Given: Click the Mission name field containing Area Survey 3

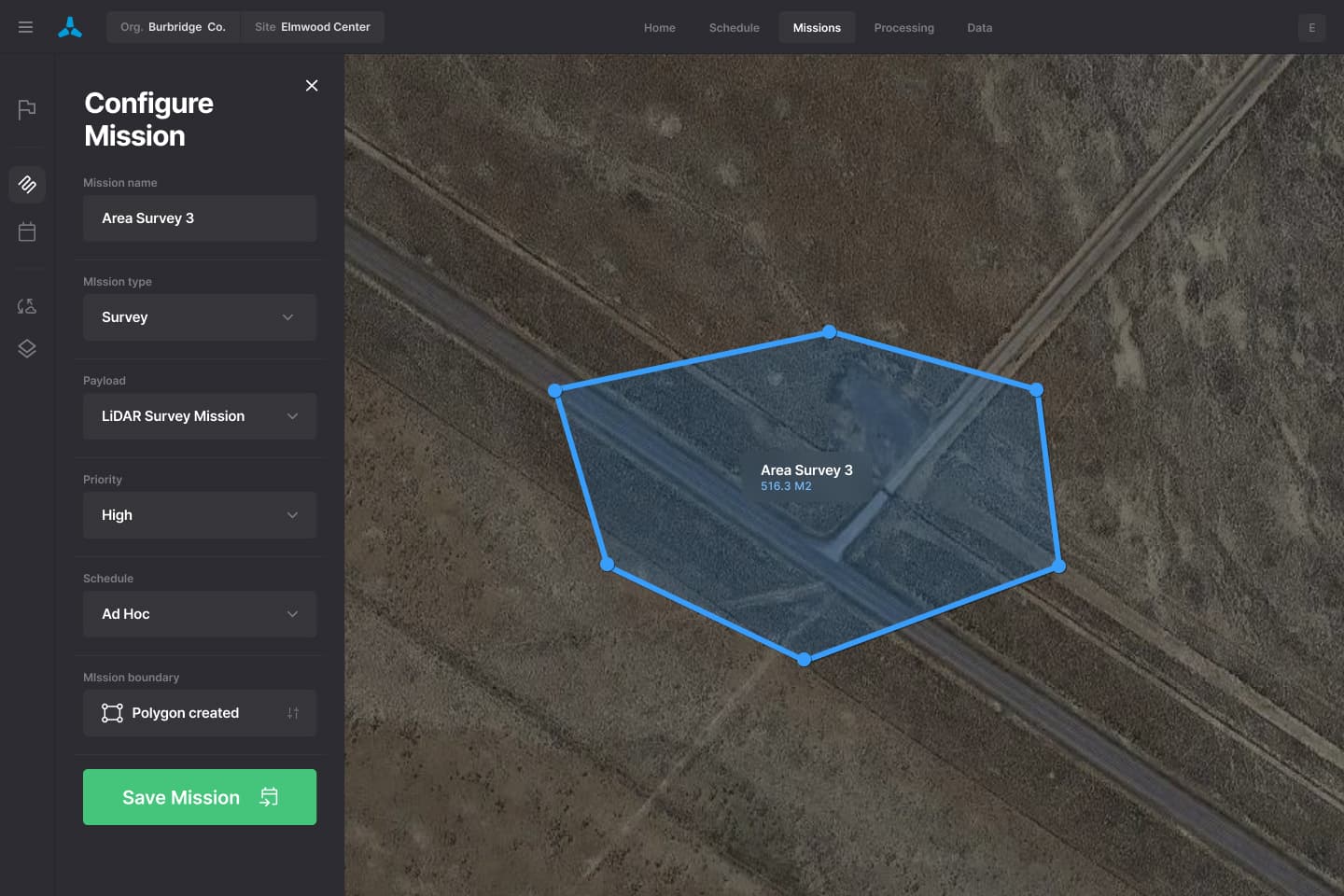Looking at the screenshot, I should point(199,217).
